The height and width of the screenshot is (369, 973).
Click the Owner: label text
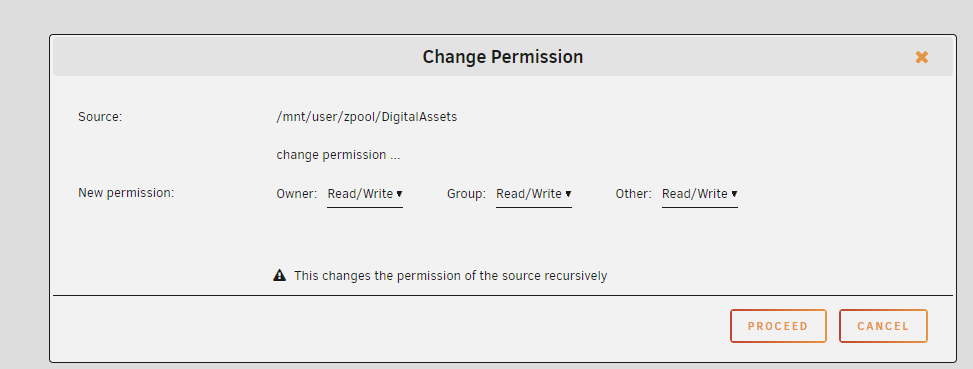tap(297, 194)
